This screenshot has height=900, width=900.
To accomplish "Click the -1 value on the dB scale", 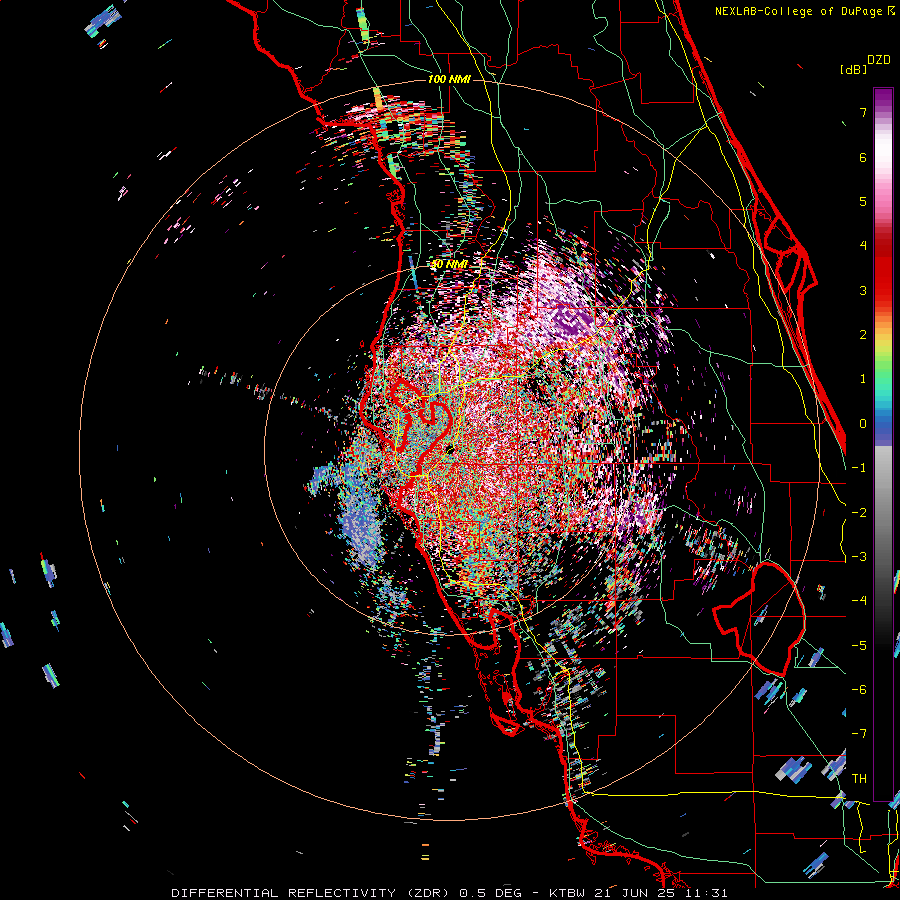I will tap(859, 468).
